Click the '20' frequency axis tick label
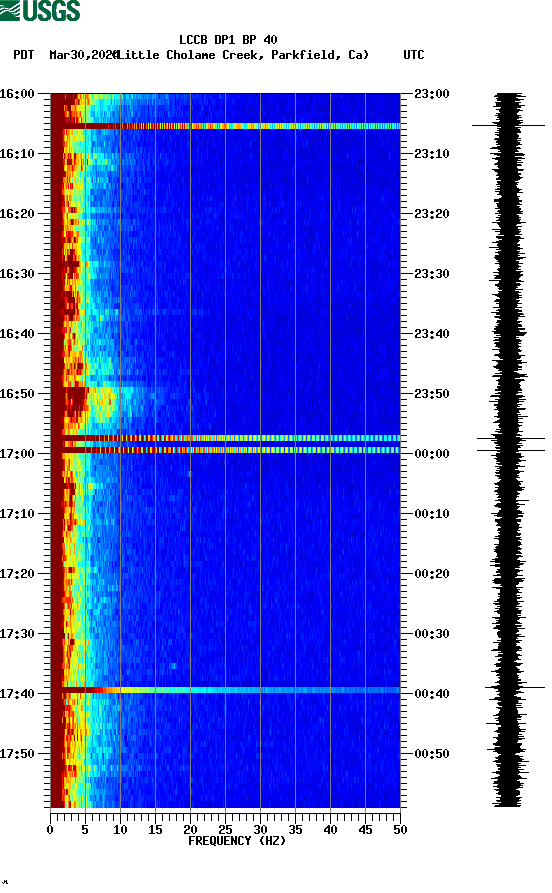The image size is (552, 893). click(x=190, y=830)
